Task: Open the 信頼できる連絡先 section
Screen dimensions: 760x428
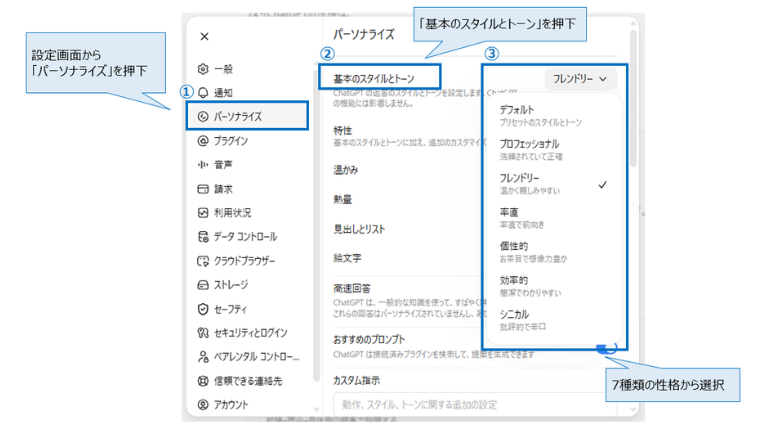Action: (249, 381)
